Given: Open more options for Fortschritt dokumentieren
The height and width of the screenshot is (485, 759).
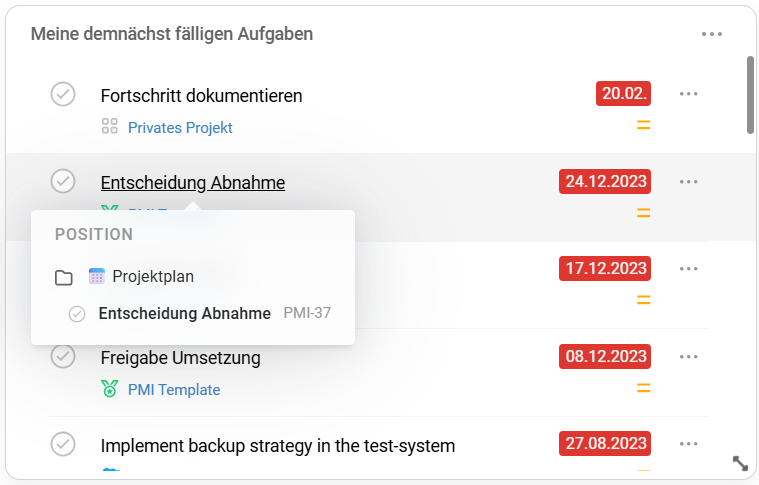Looking at the screenshot, I should click(688, 94).
